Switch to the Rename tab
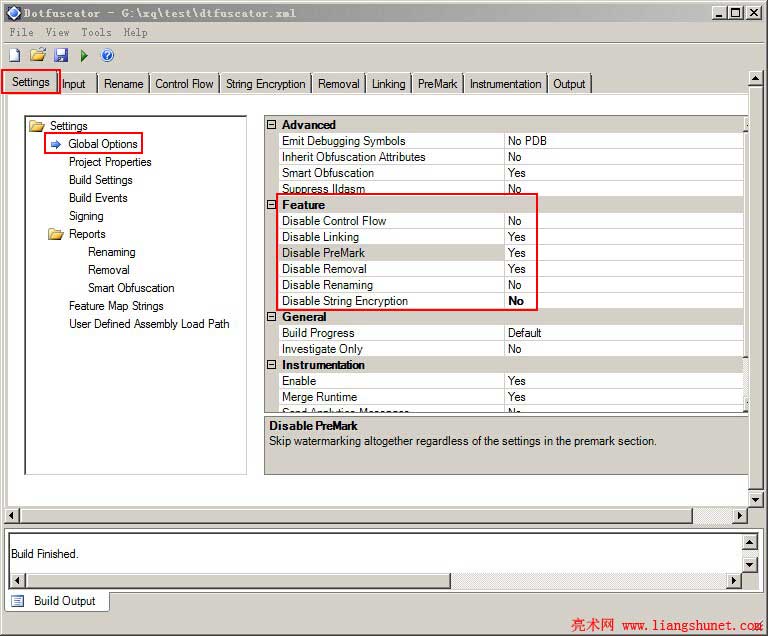768x636 pixels. point(123,84)
